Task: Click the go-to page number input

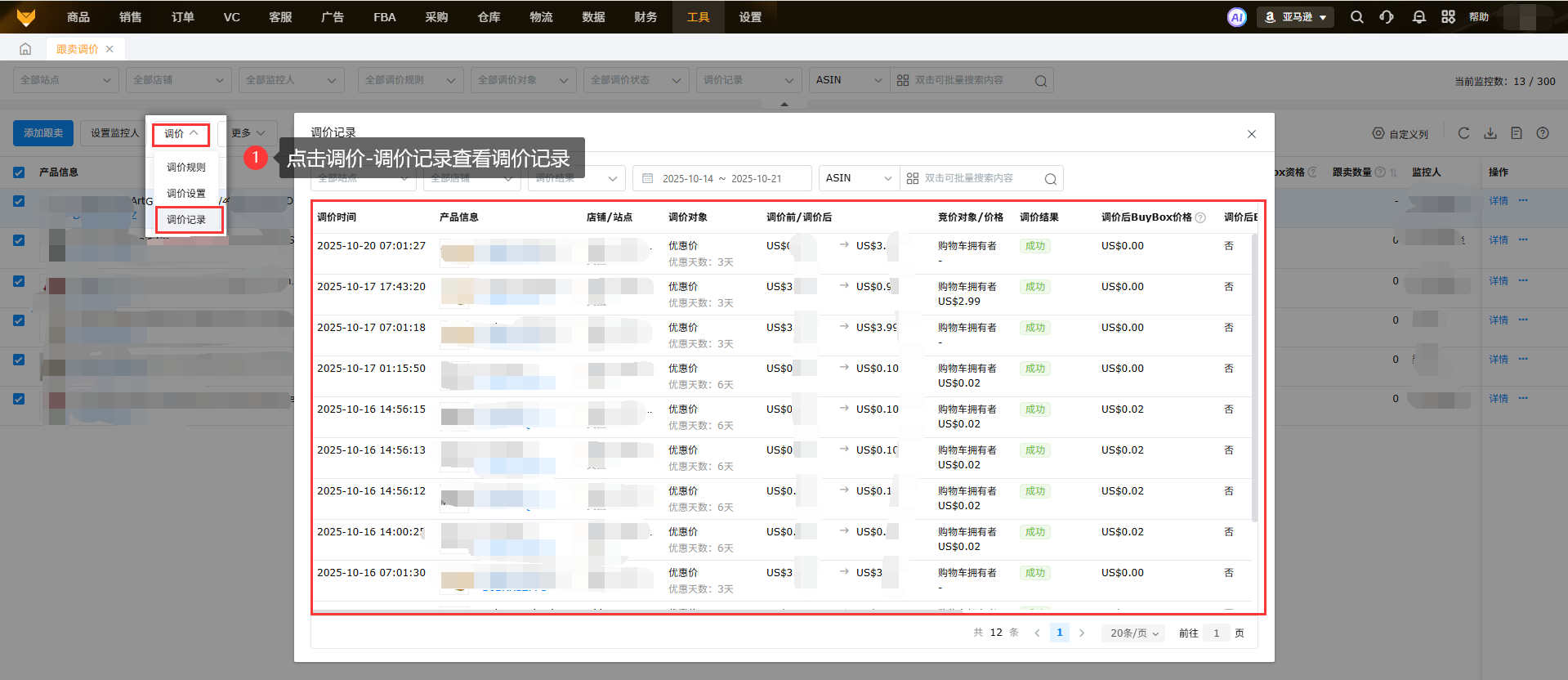Action: click(x=1216, y=633)
